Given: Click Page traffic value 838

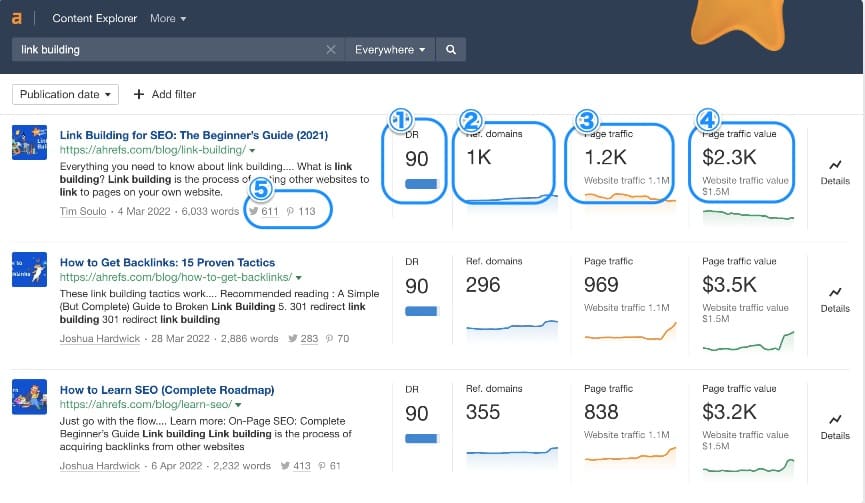Looking at the screenshot, I should (x=601, y=413).
